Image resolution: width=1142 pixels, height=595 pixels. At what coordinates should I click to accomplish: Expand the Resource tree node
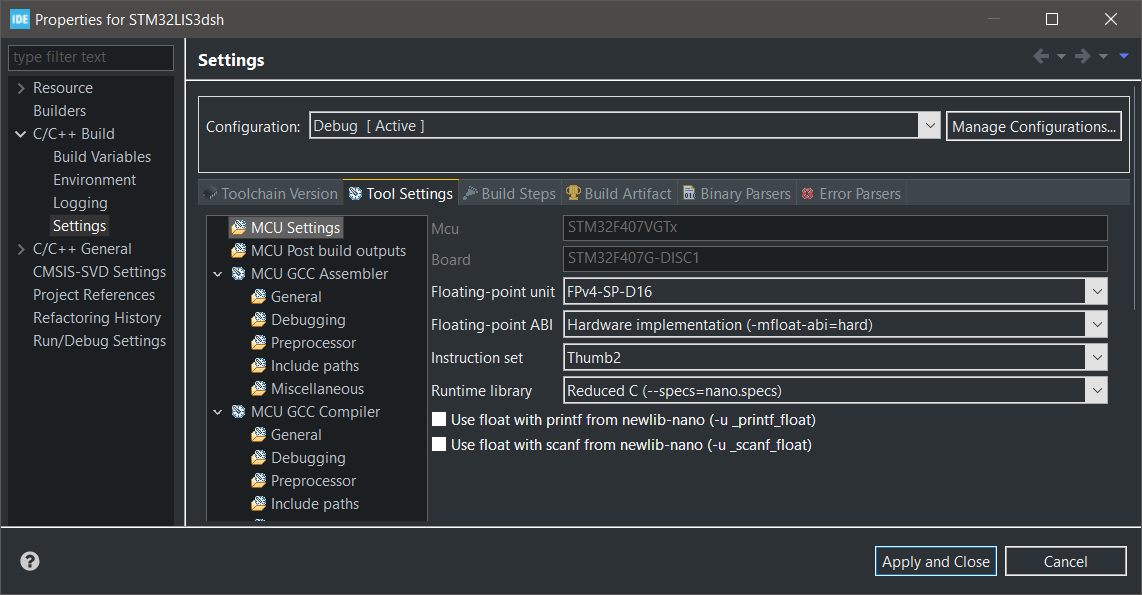[x=21, y=88]
